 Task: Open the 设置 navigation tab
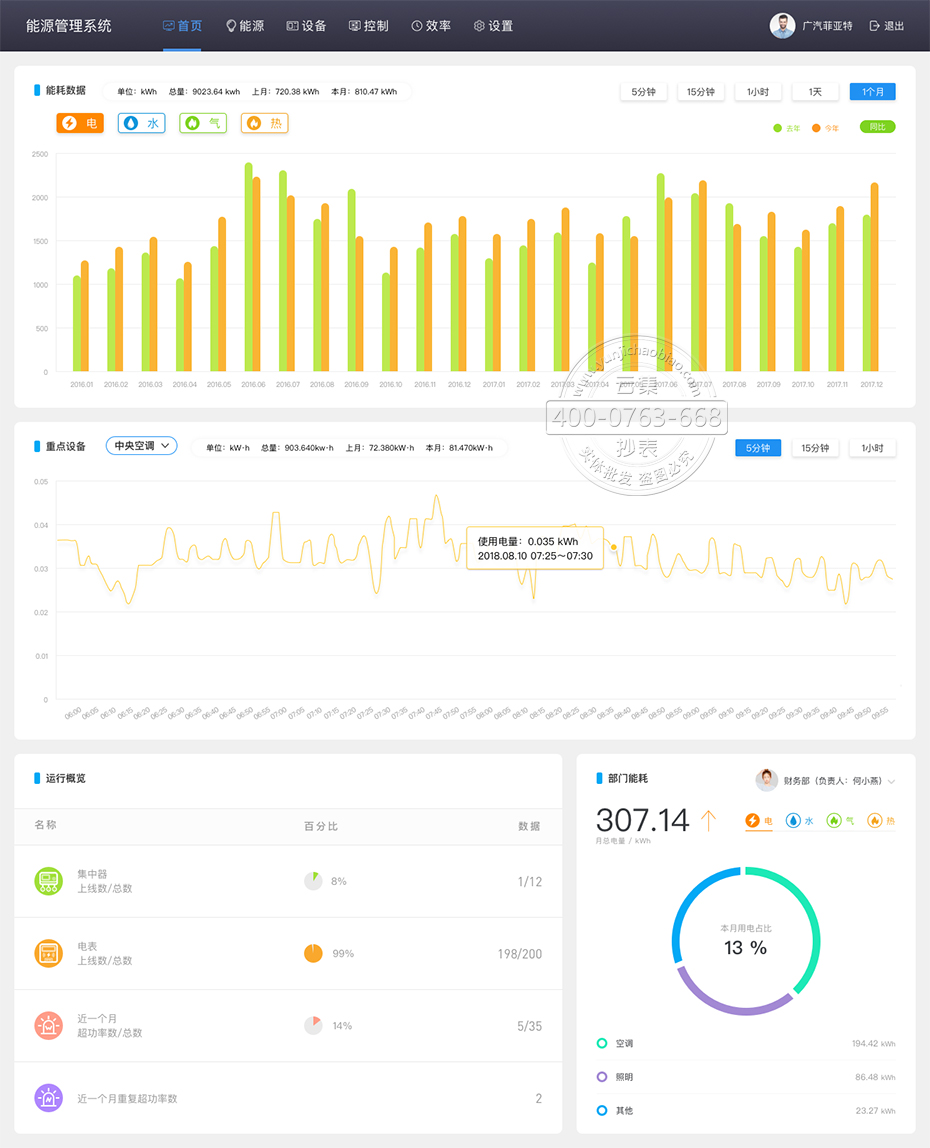[x=493, y=26]
